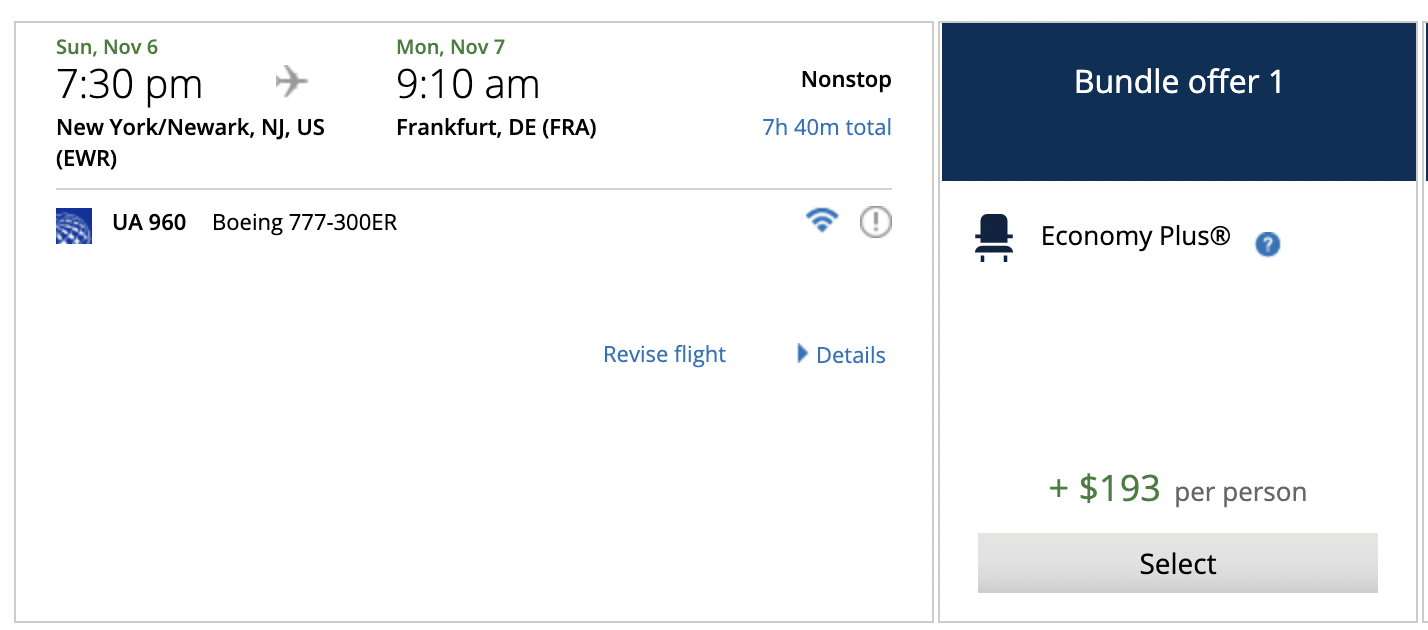The height and width of the screenshot is (630, 1428).
Task: Click the Revise flight link
Action: pos(664,355)
